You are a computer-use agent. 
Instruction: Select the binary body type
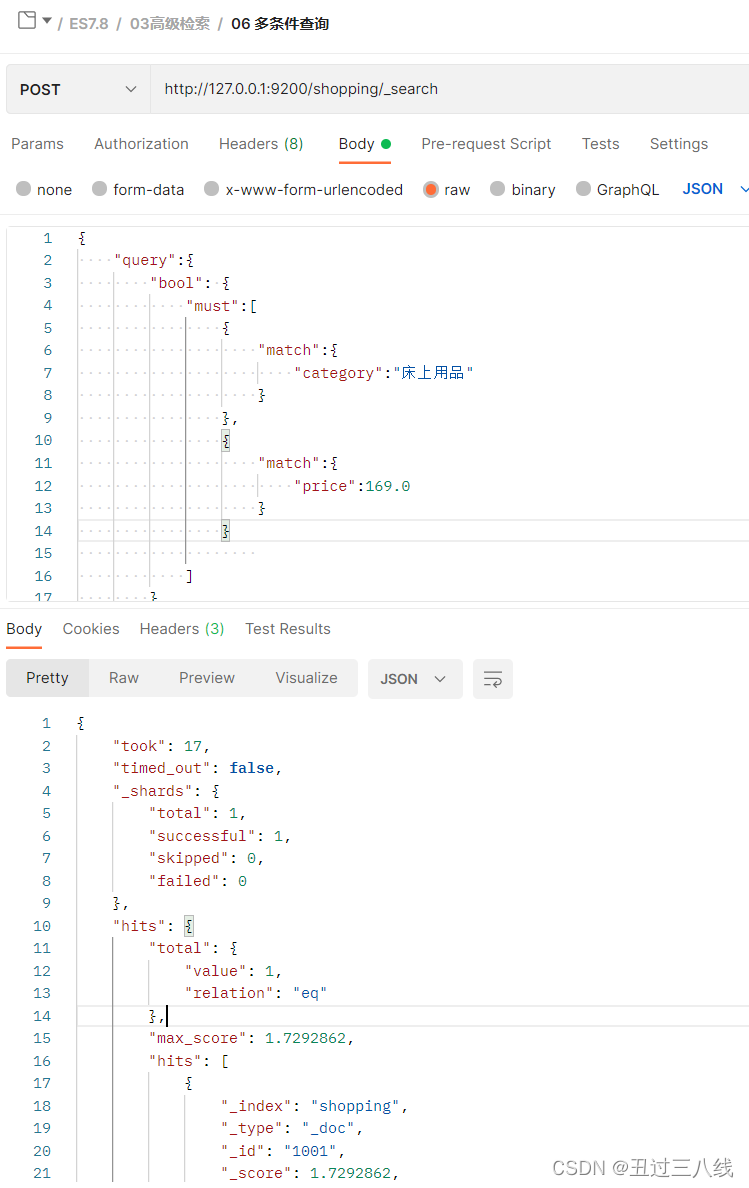(523, 189)
